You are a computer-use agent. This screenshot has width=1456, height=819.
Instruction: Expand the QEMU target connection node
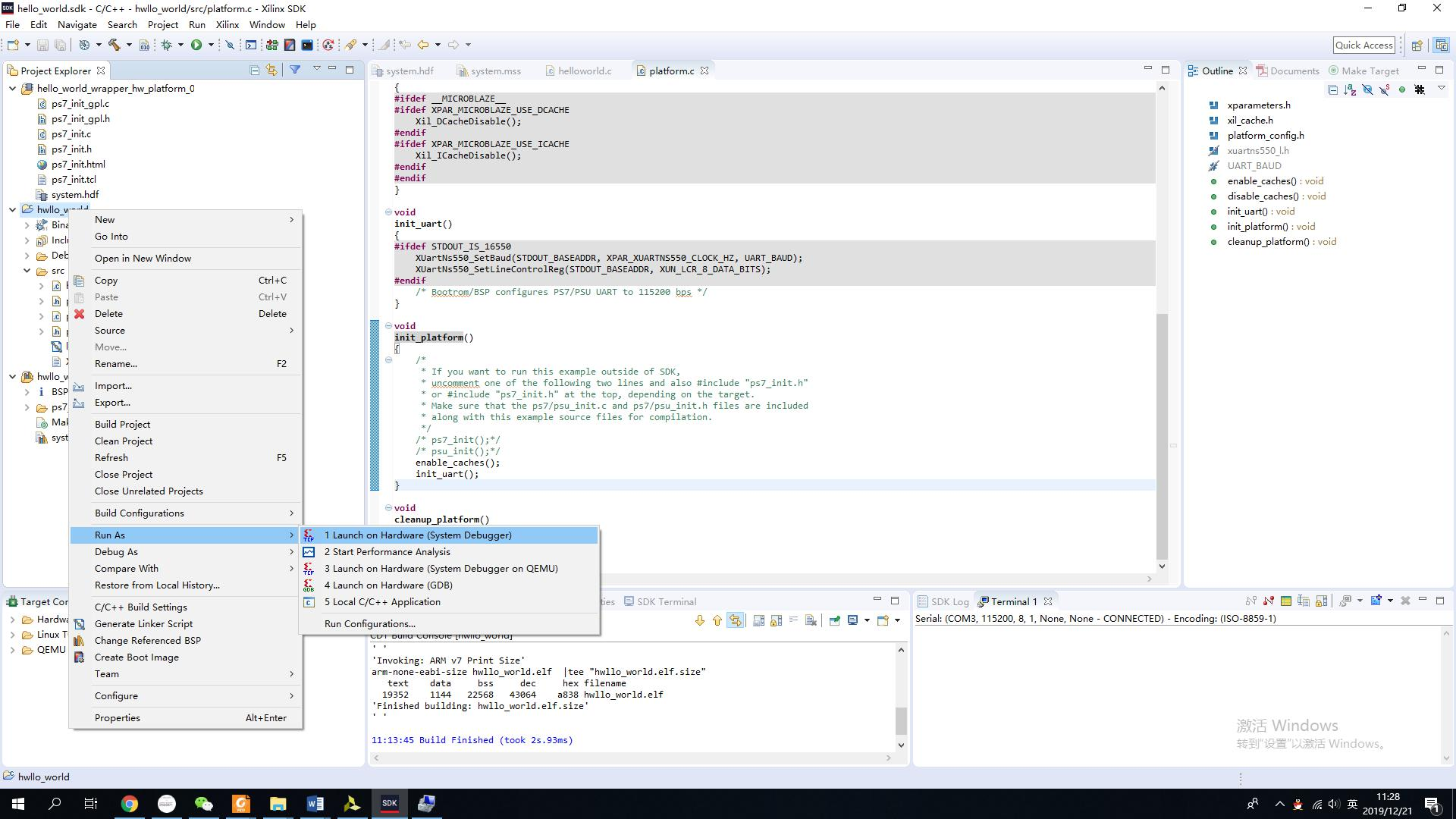coord(13,650)
